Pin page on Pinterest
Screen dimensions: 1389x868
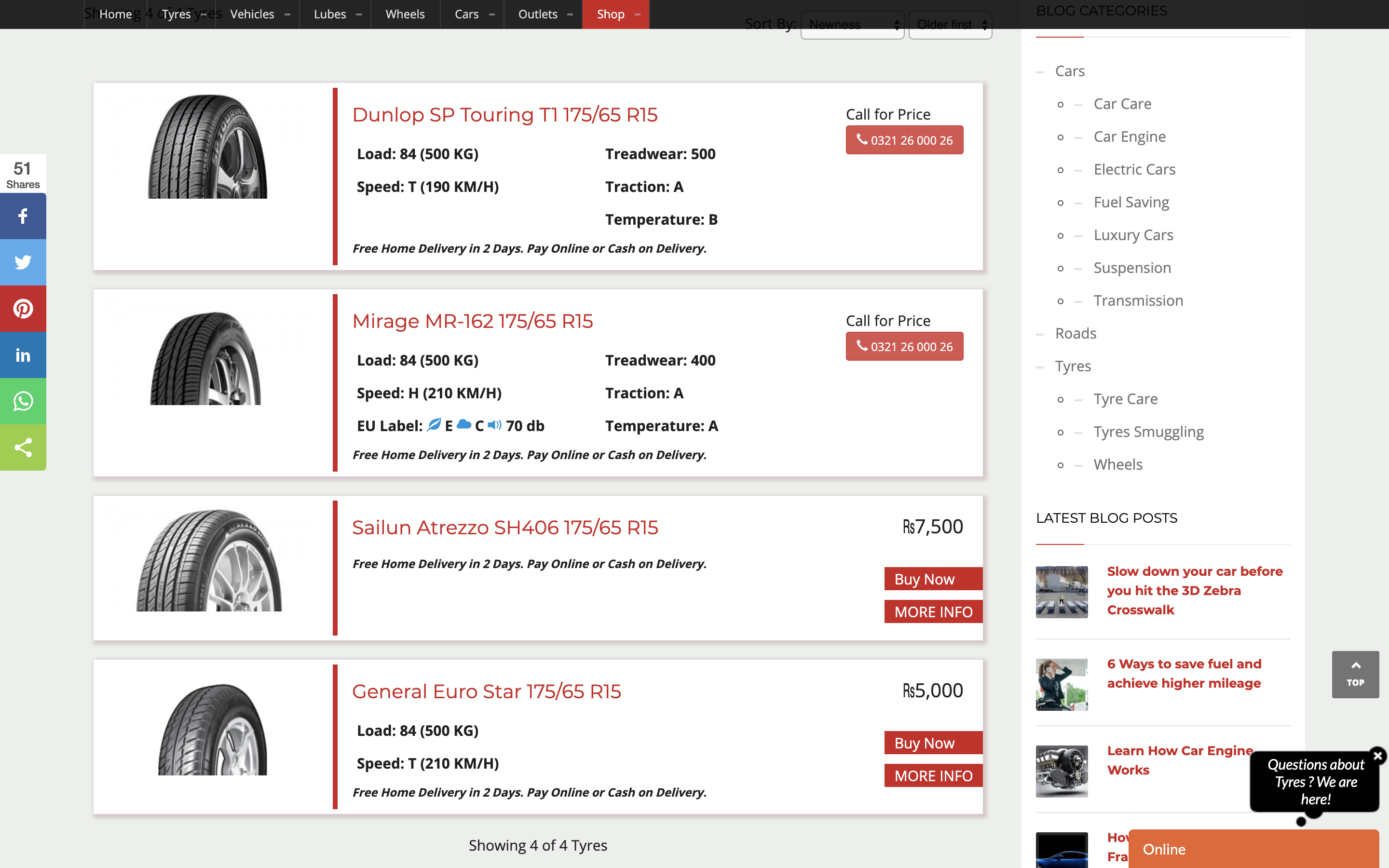pyautogui.click(x=23, y=309)
